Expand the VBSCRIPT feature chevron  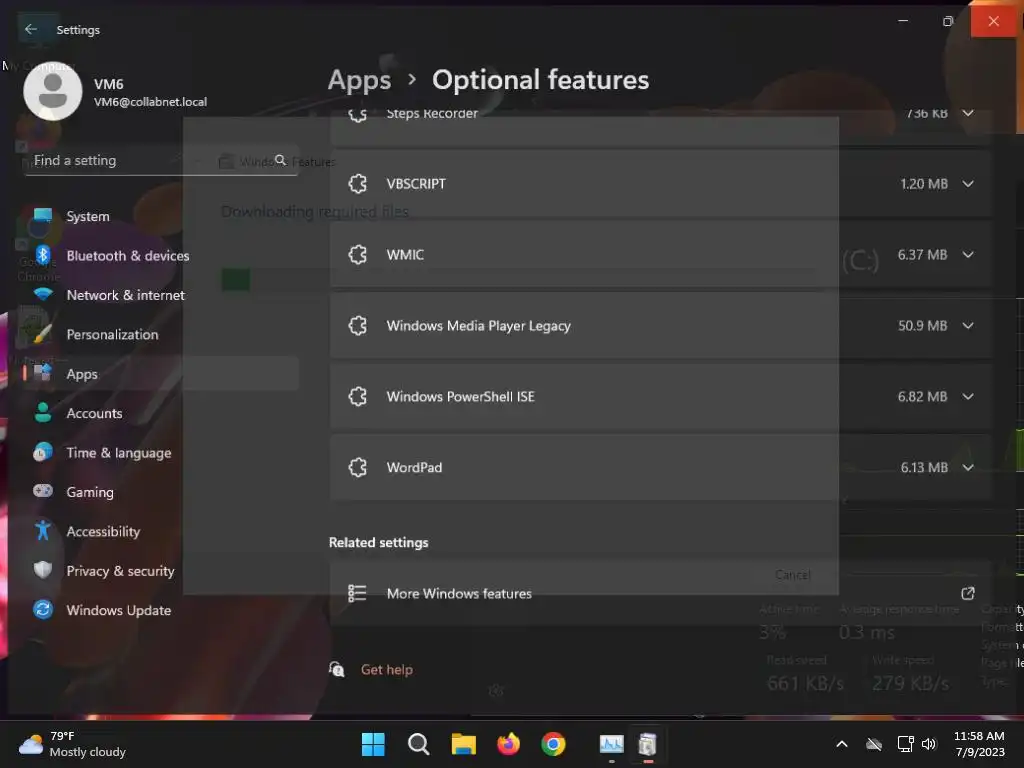click(x=968, y=184)
